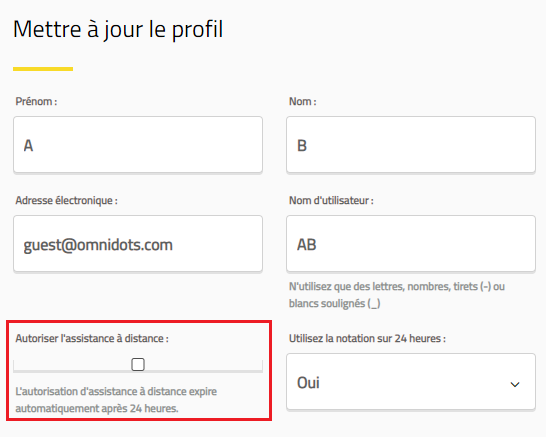Click the Prénom label
This screenshot has width=546, height=437.
coord(36,101)
